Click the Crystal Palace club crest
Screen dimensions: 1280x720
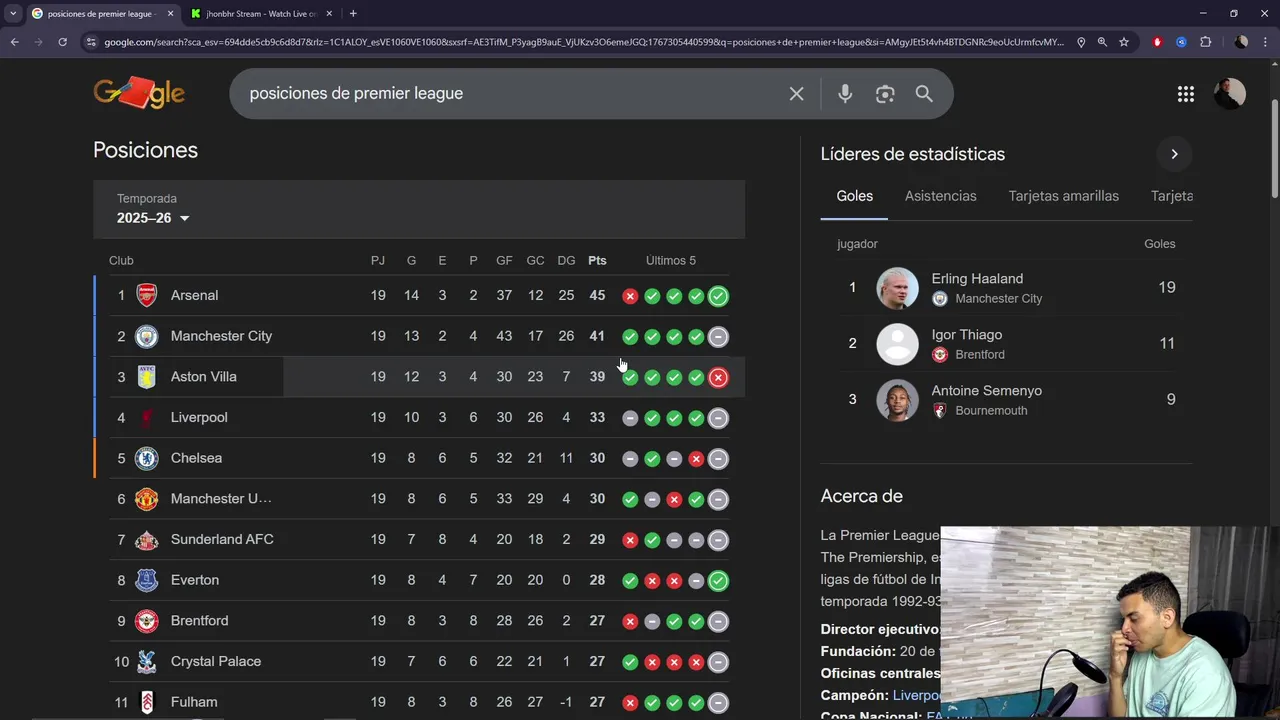pyautogui.click(x=147, y=661)
